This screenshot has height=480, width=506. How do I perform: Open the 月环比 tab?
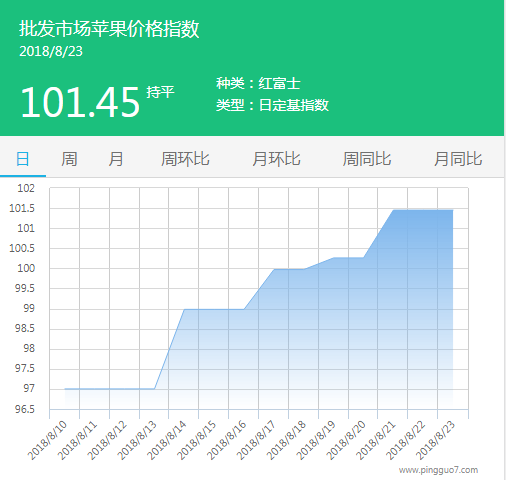276,159
